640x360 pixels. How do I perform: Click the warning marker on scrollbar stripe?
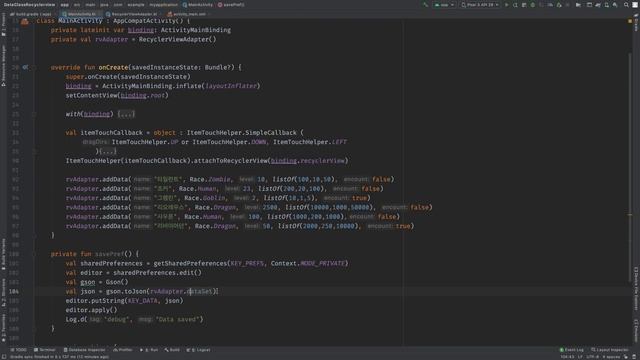[x=630, y=215]
